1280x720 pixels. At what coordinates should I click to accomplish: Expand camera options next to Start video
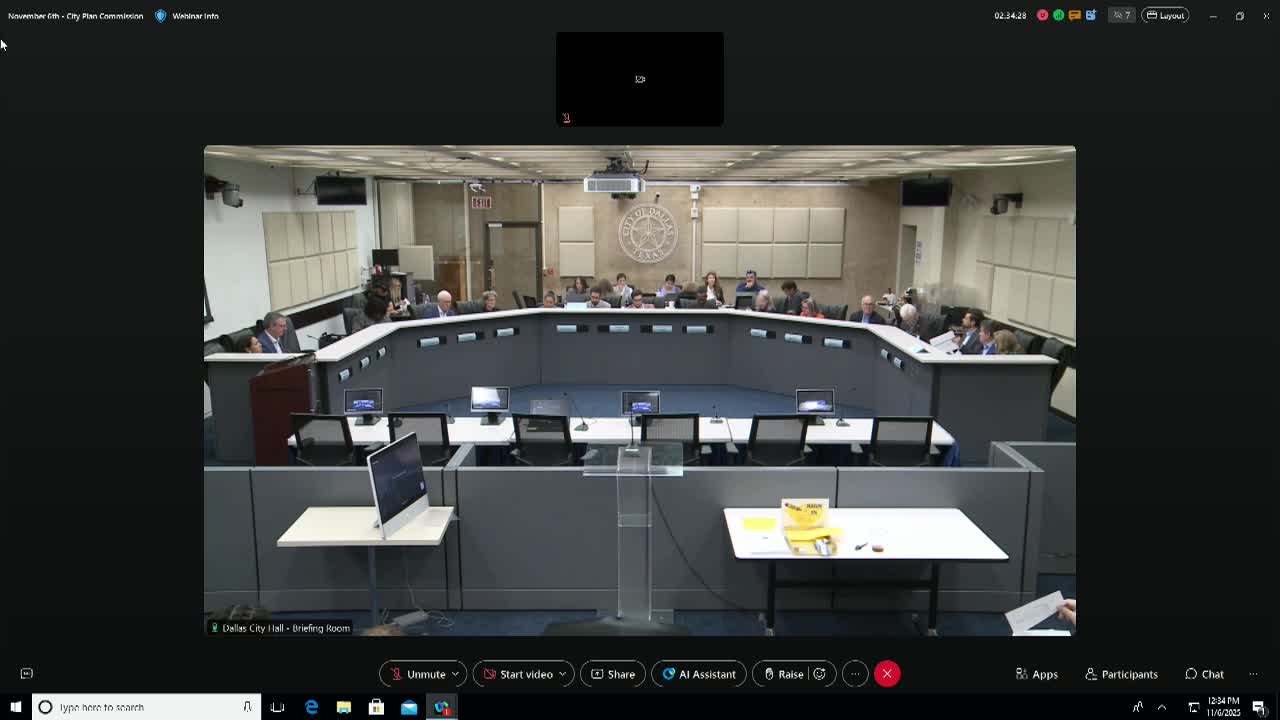[x=561, y=673]
